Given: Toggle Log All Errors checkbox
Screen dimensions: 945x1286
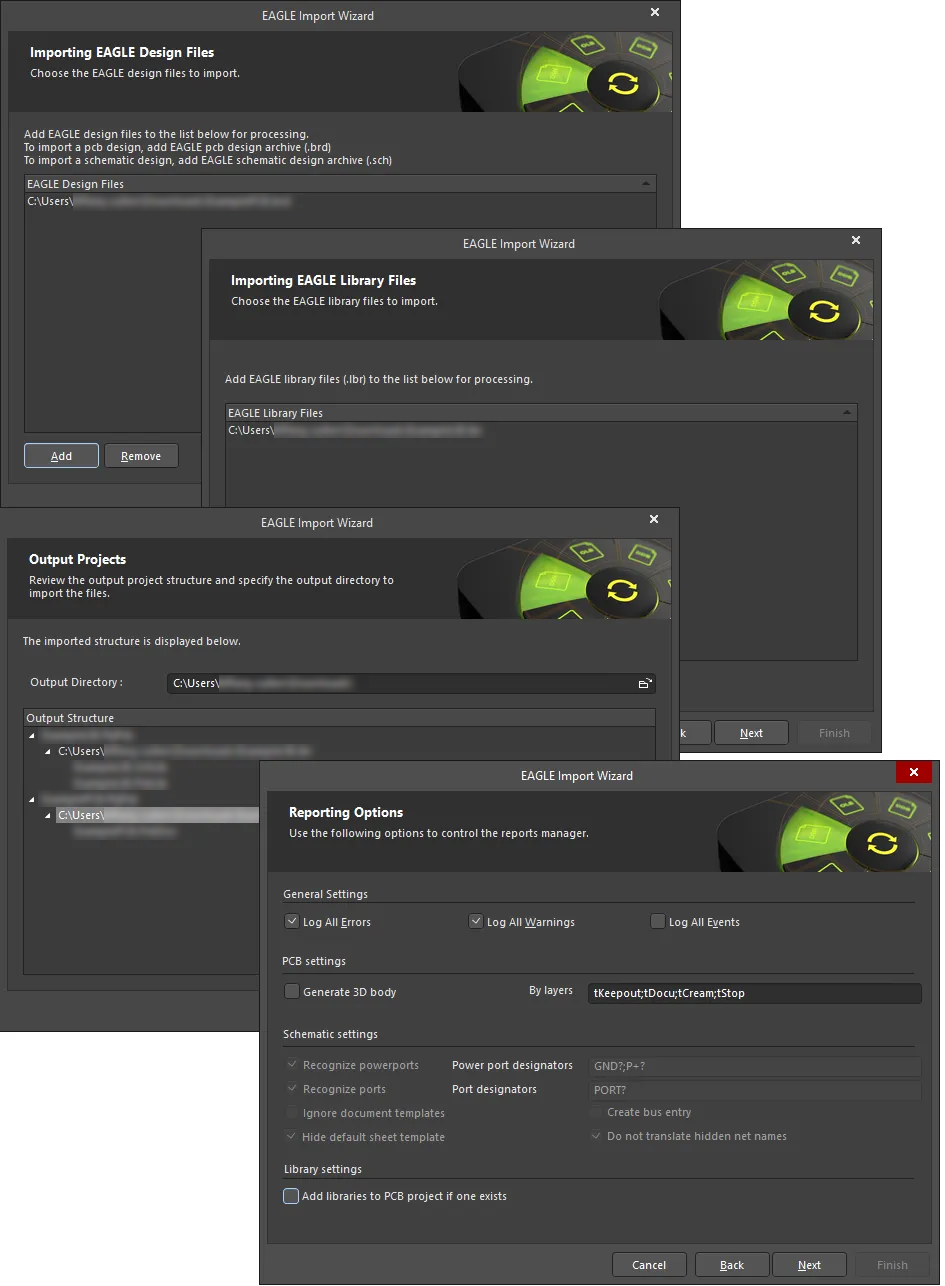Looking at the screenshot, I should pos(291,922).
